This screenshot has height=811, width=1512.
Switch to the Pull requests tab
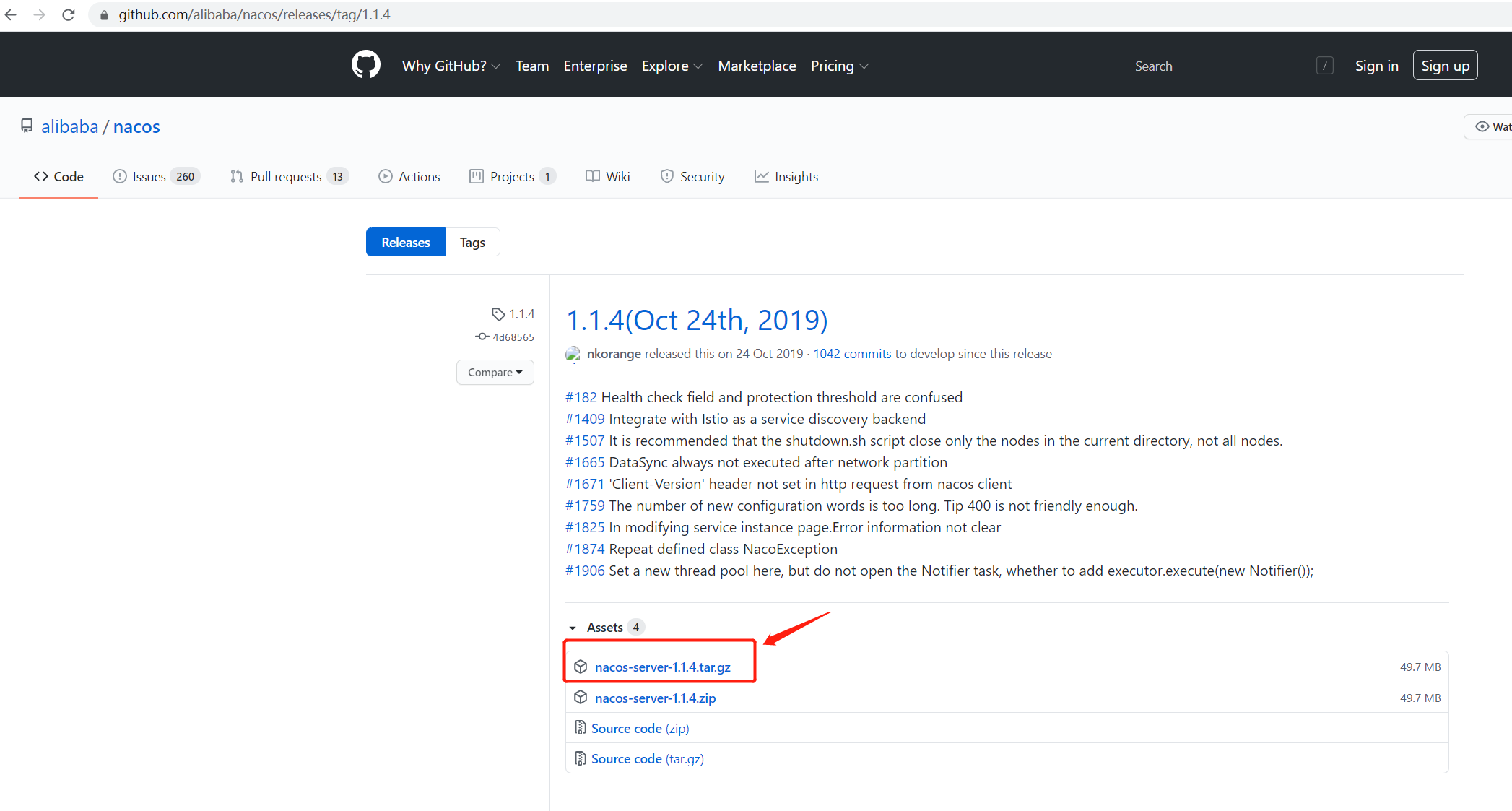coord(290,177)
